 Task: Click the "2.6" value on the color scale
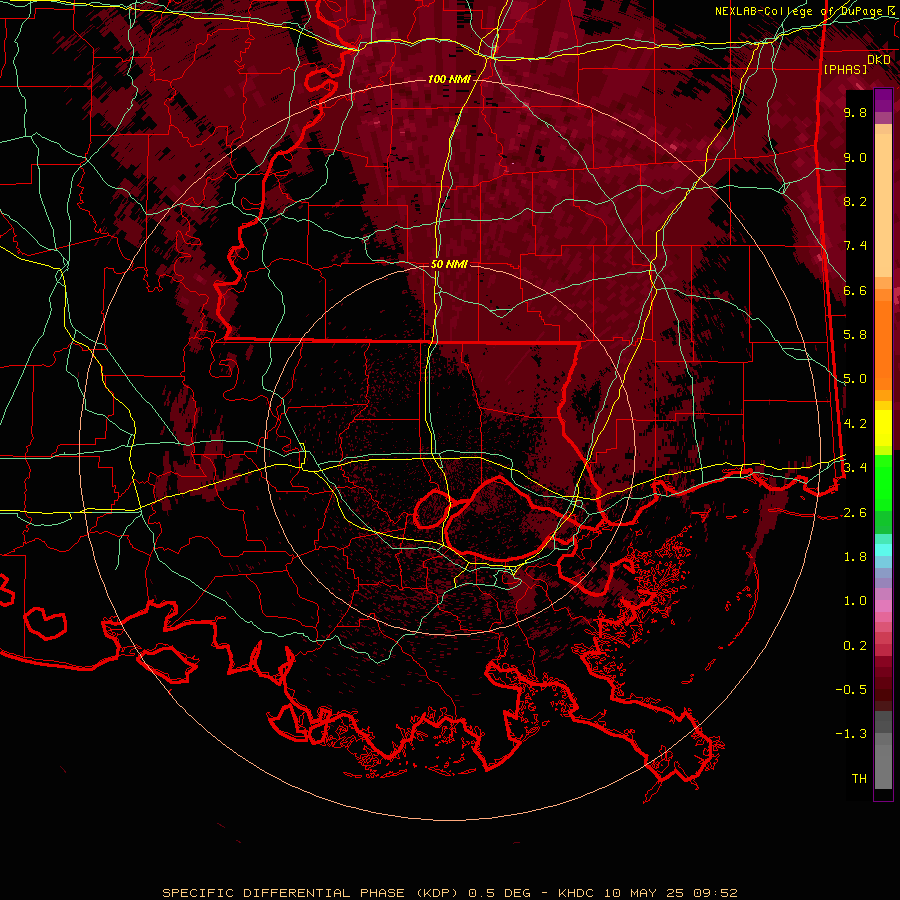point(855,513)
